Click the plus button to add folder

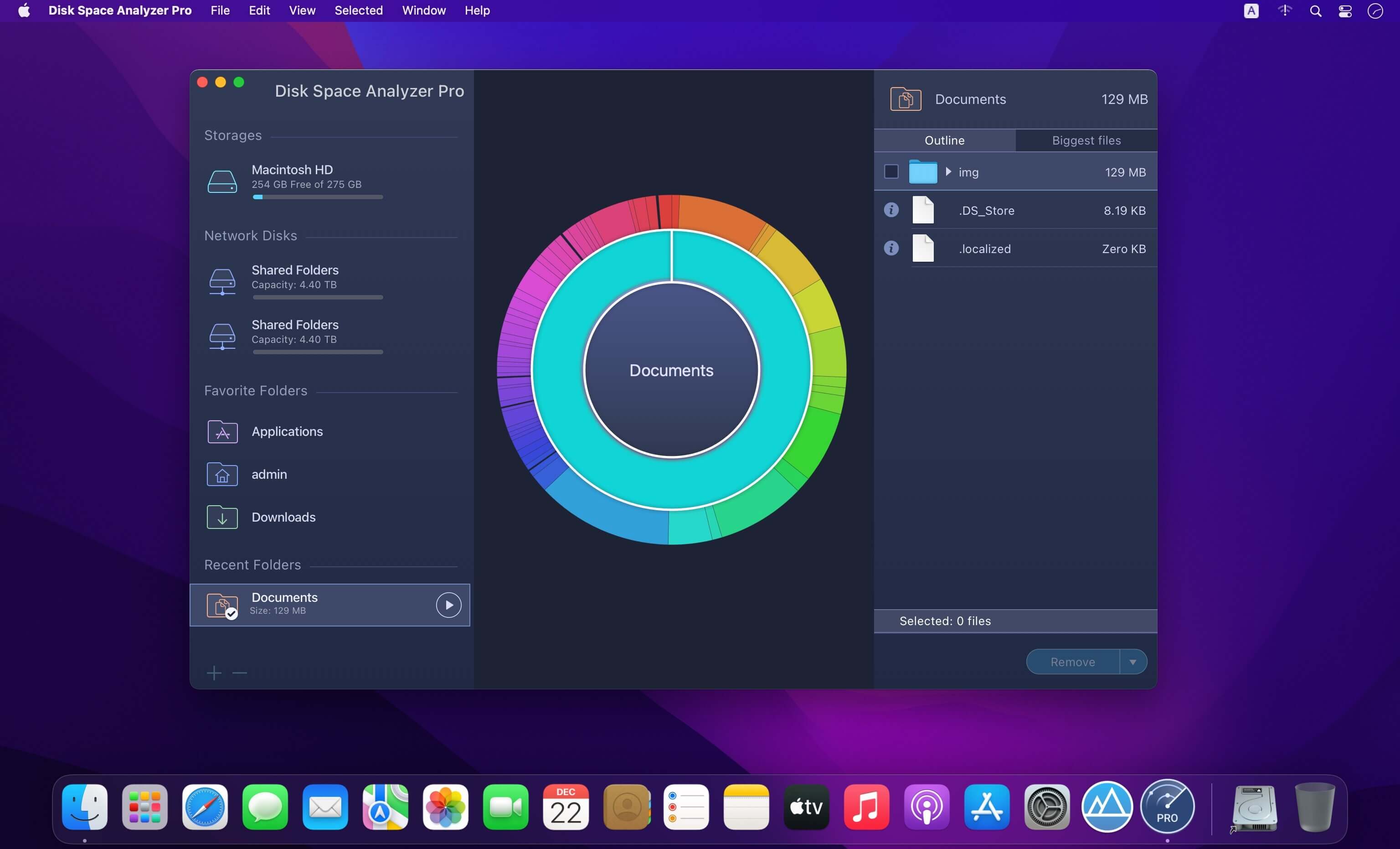pos(214,673)
